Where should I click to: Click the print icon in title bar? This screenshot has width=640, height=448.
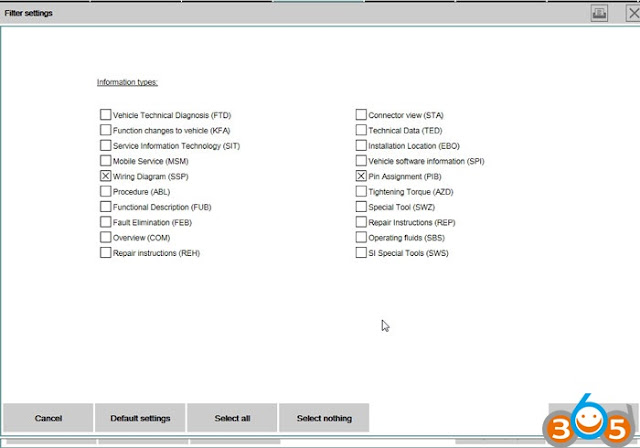click(599, 13)
